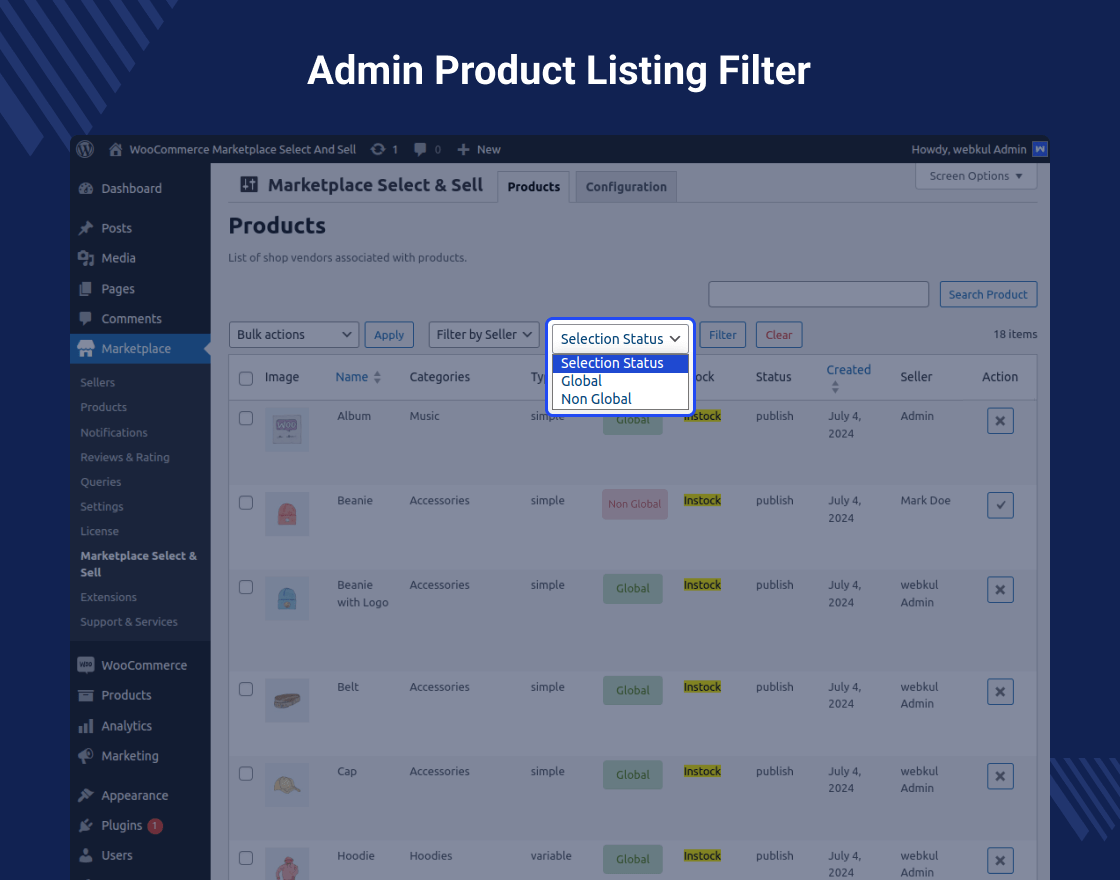
Task: Open Marketplace Select & Sell link
Action: click(139, 564)
